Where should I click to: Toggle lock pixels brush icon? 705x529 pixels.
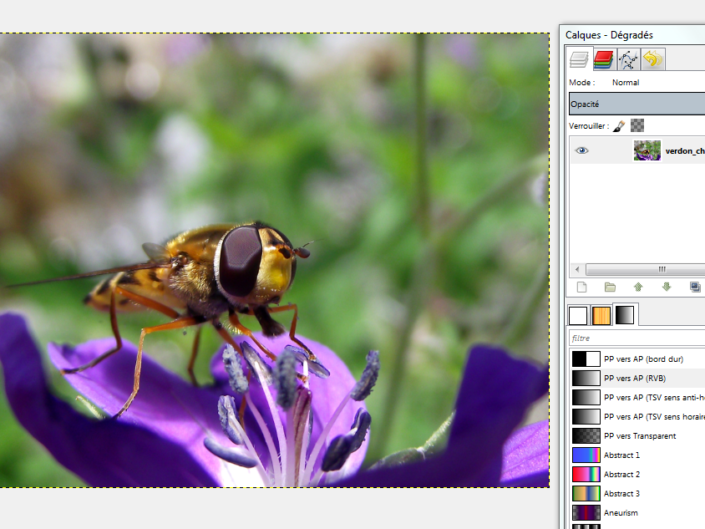[x=619, y=126]
